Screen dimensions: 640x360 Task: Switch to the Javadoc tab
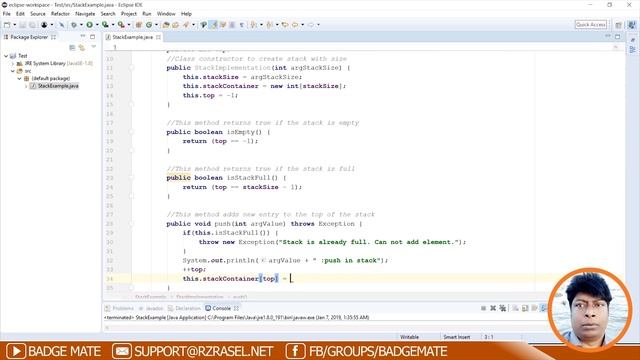click(x=151, y=308)
